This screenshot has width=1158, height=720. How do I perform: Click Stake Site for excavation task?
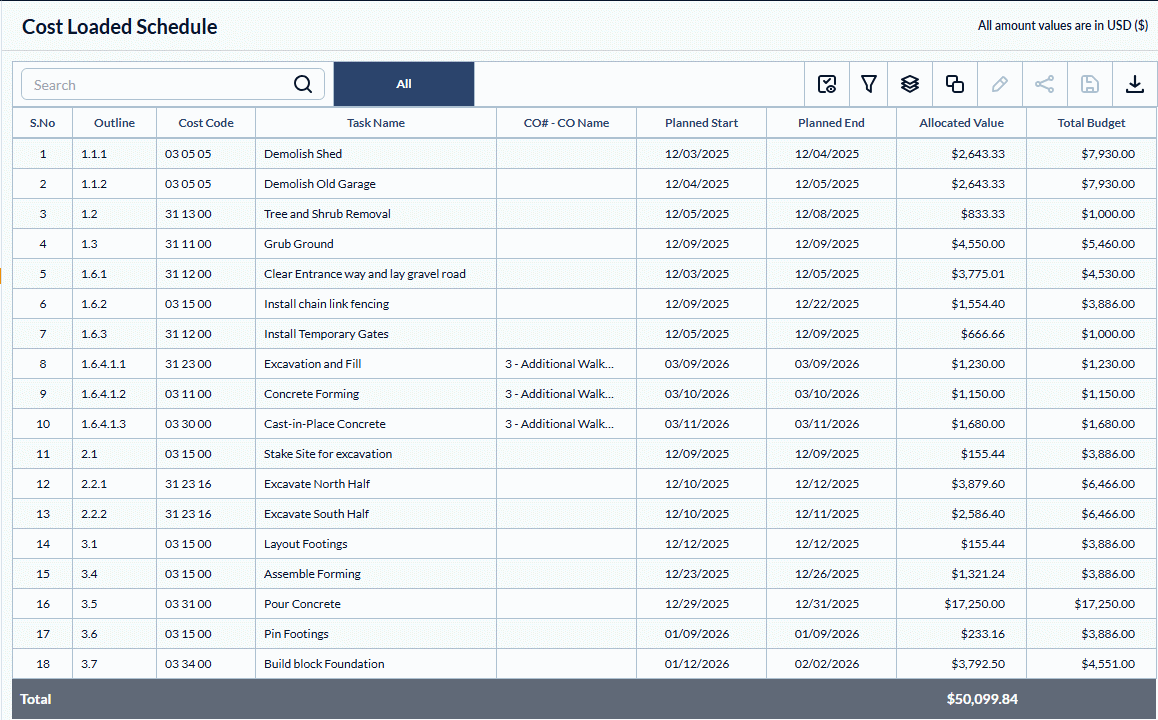[x=328, y=454]
